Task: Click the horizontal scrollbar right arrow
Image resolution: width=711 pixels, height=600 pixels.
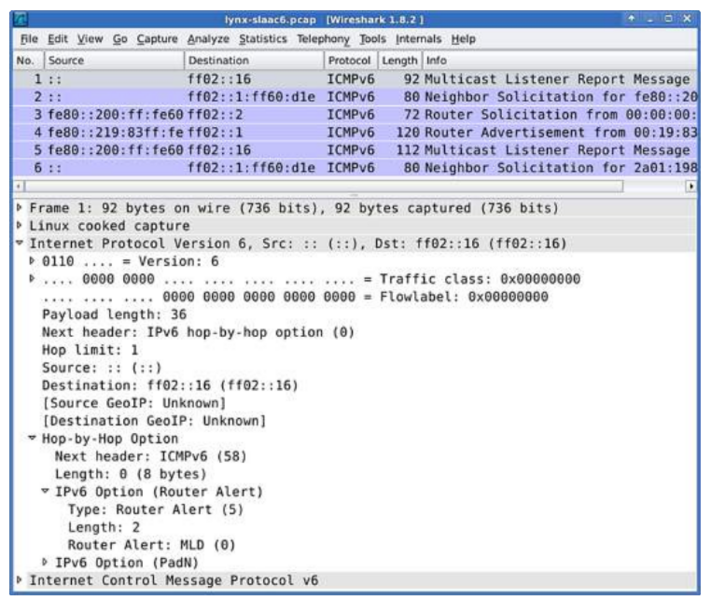Action: (691, 186)
